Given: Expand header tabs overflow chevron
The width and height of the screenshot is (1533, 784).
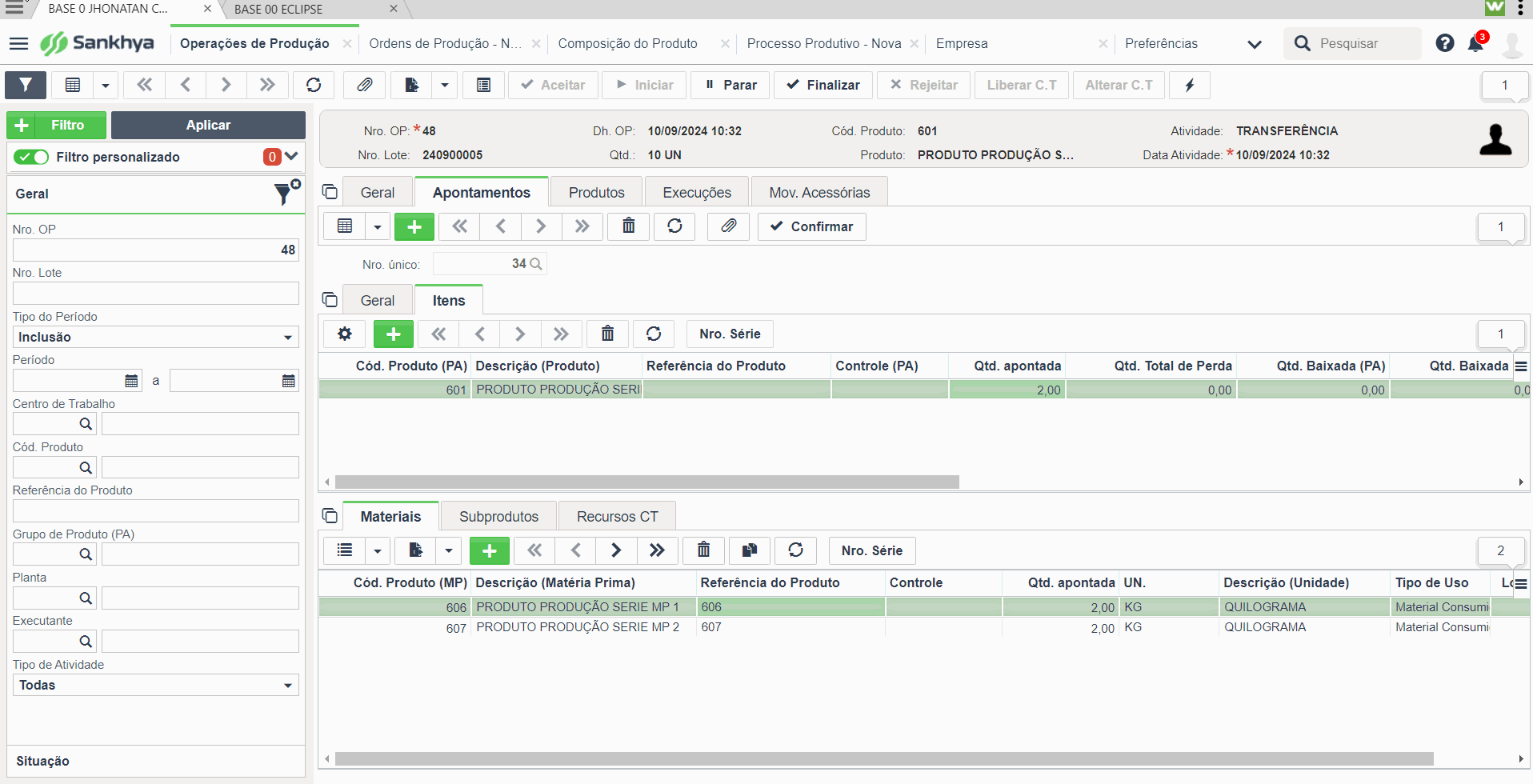Looking at the screenshot, I should coord(1255,44).
